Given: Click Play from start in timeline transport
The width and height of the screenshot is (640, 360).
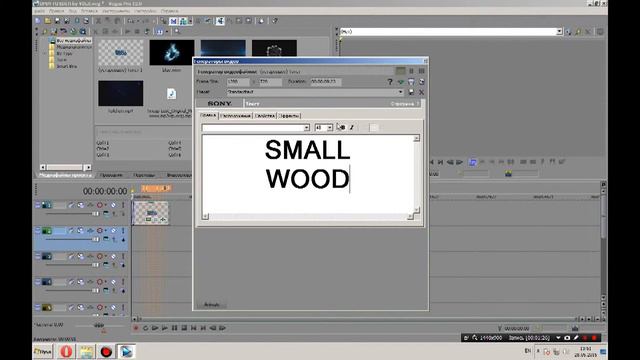Looking at the screenshot, I should point(155,328).
